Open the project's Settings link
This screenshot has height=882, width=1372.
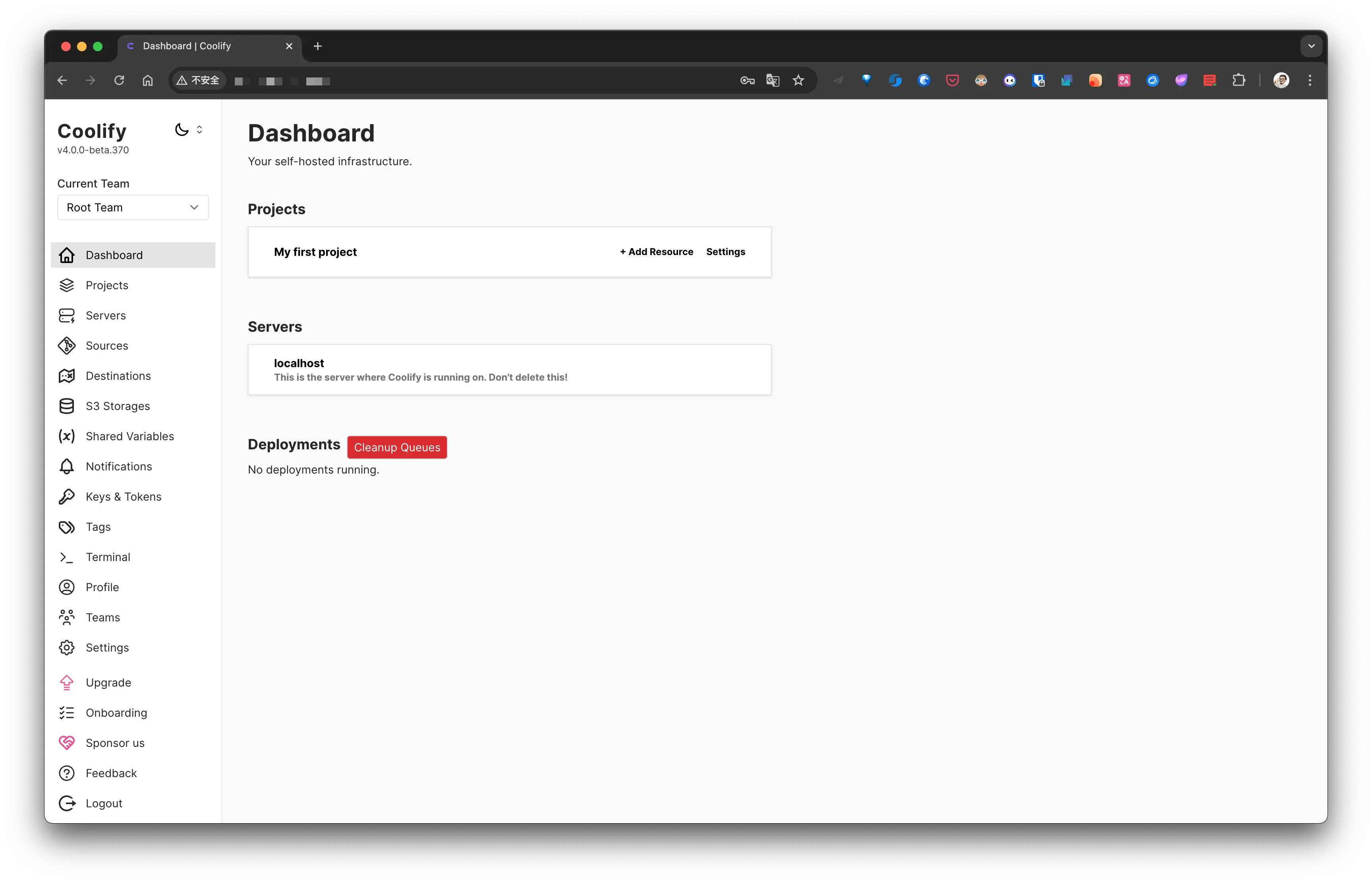coord(725,252)
